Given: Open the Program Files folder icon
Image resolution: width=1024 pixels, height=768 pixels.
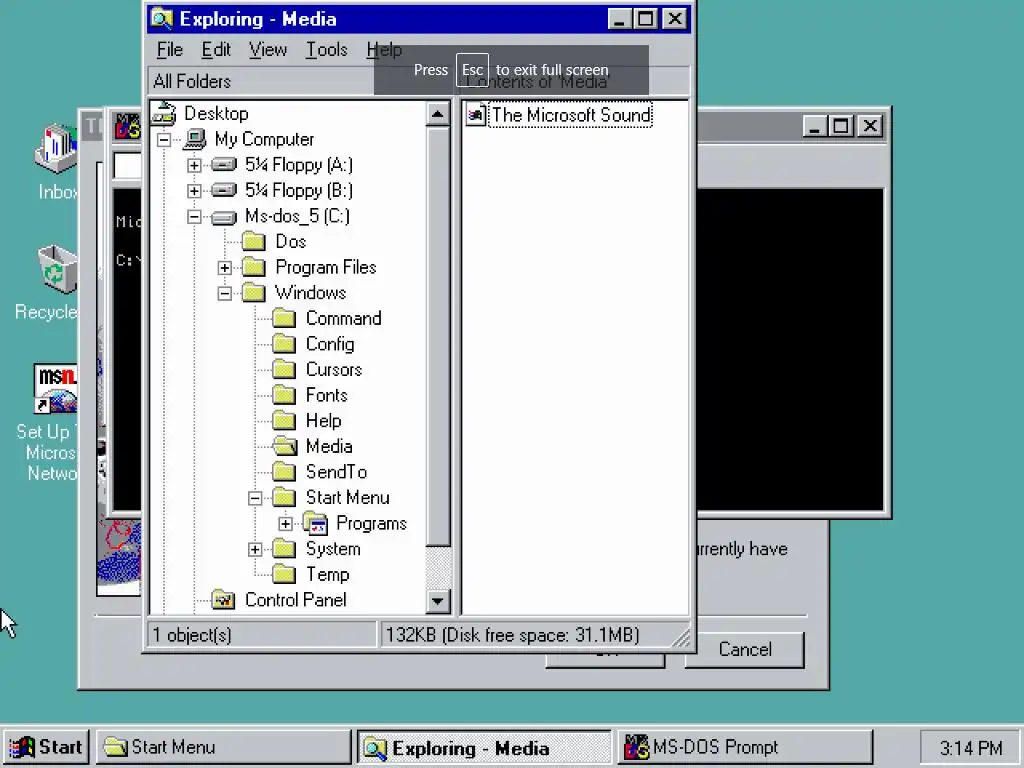Looking at the screenshot, I should pos(253,267).
